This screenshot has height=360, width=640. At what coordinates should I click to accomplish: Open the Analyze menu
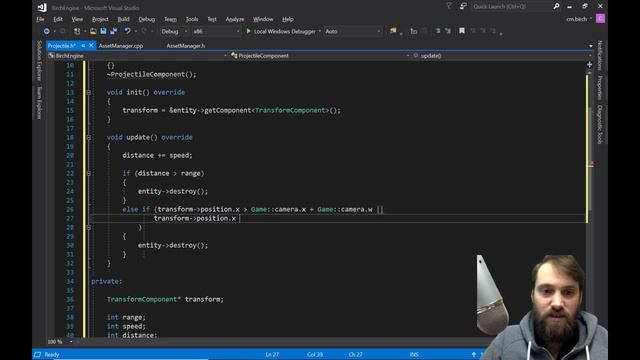click(x=235, y=19)
